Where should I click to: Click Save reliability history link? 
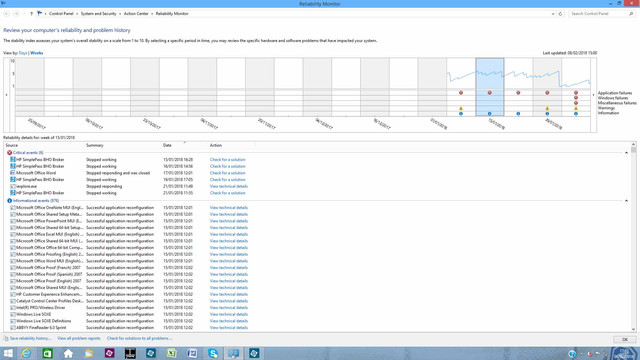point(30,338)
